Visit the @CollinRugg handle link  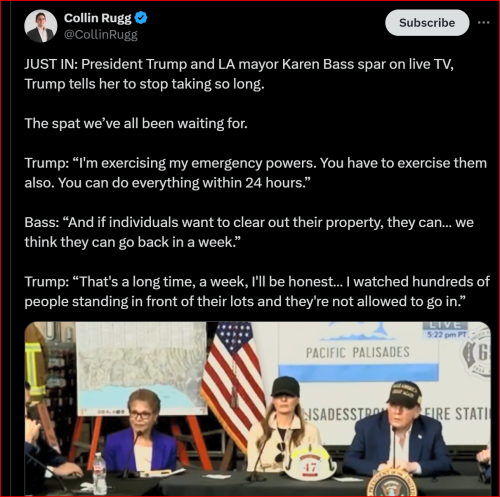click(101, 34)
